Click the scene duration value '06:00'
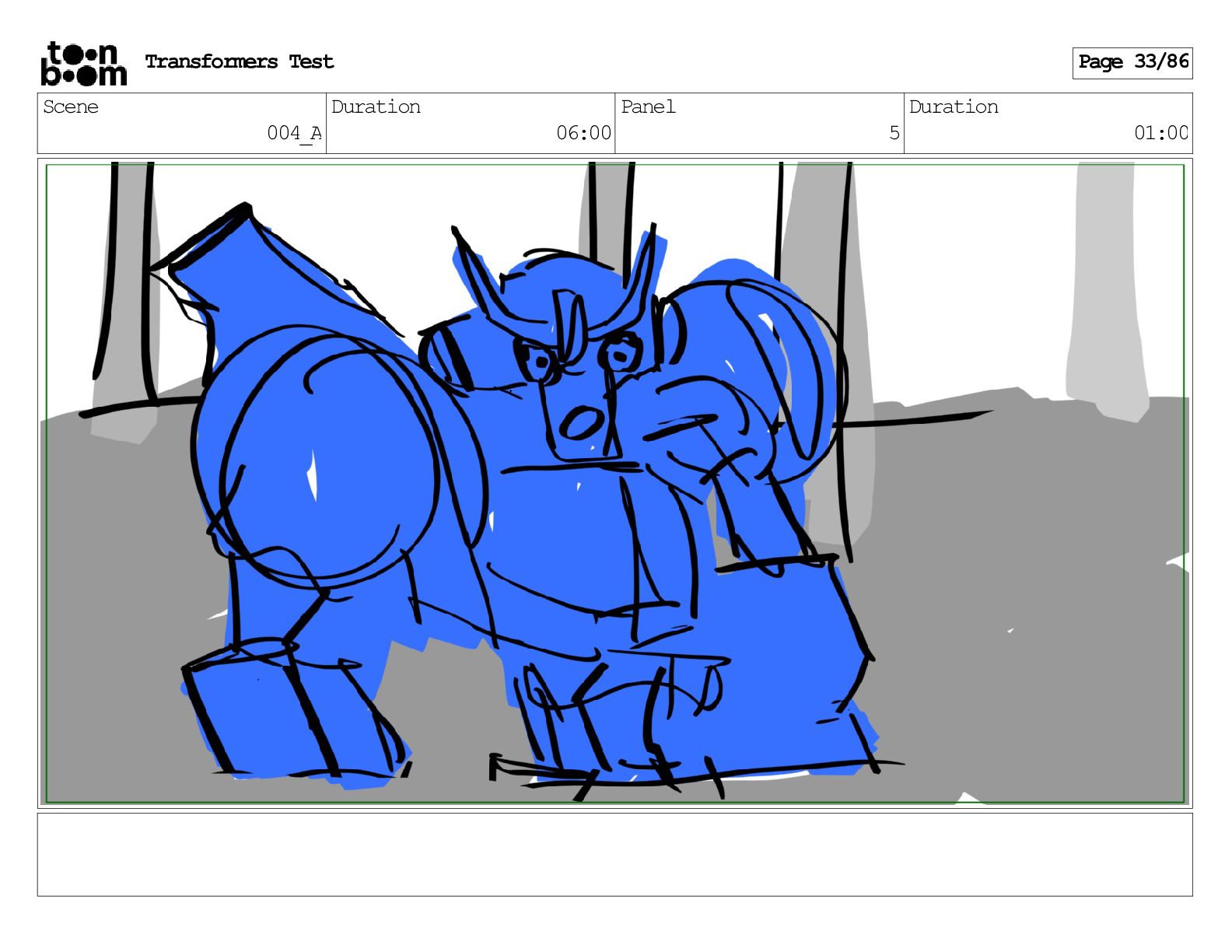 click(583, 133)
